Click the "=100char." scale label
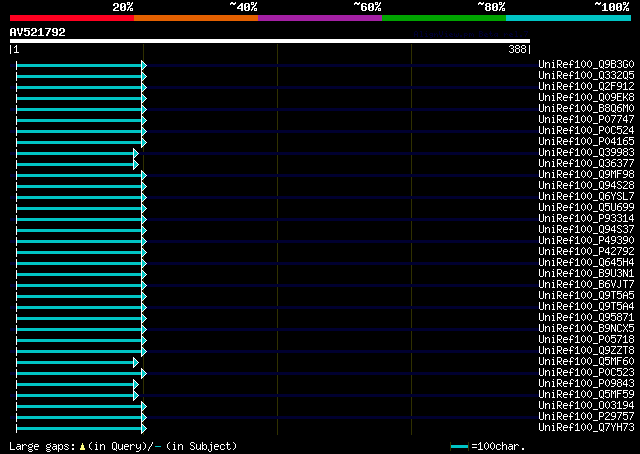The image size is (640, 454). coord(498,446)
